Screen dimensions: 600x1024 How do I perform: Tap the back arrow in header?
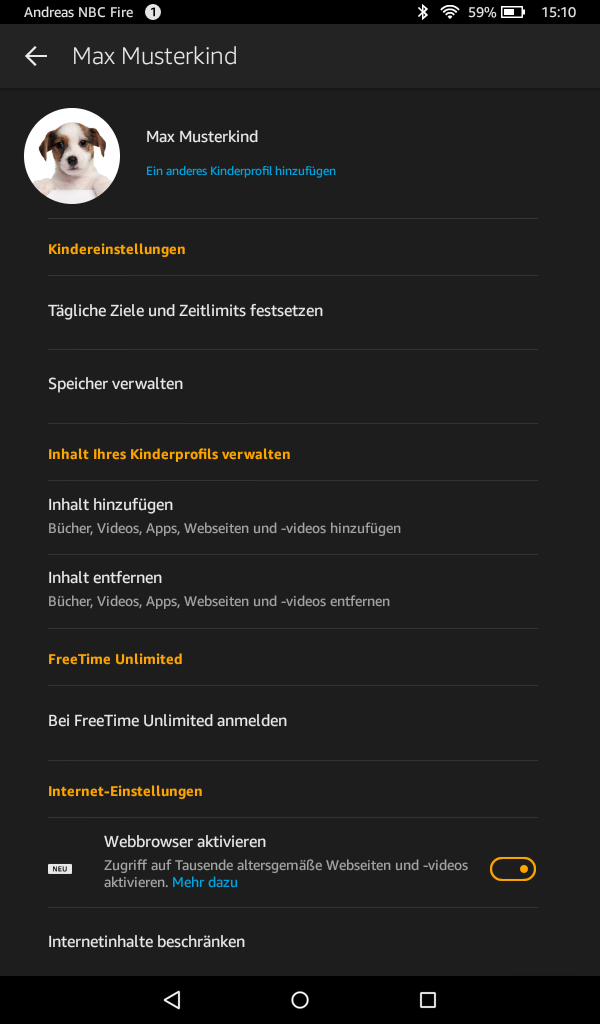point(36,56)
